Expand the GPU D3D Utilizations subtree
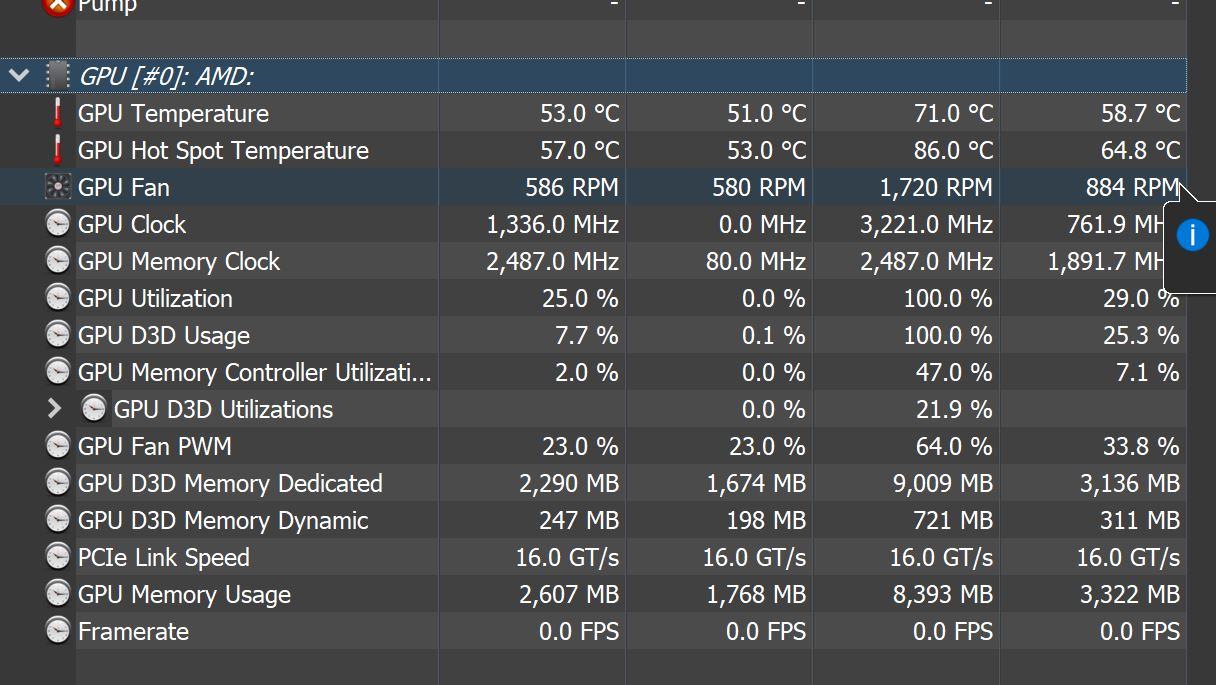This screenshot has height=685, width=1216. click(55, 409)
